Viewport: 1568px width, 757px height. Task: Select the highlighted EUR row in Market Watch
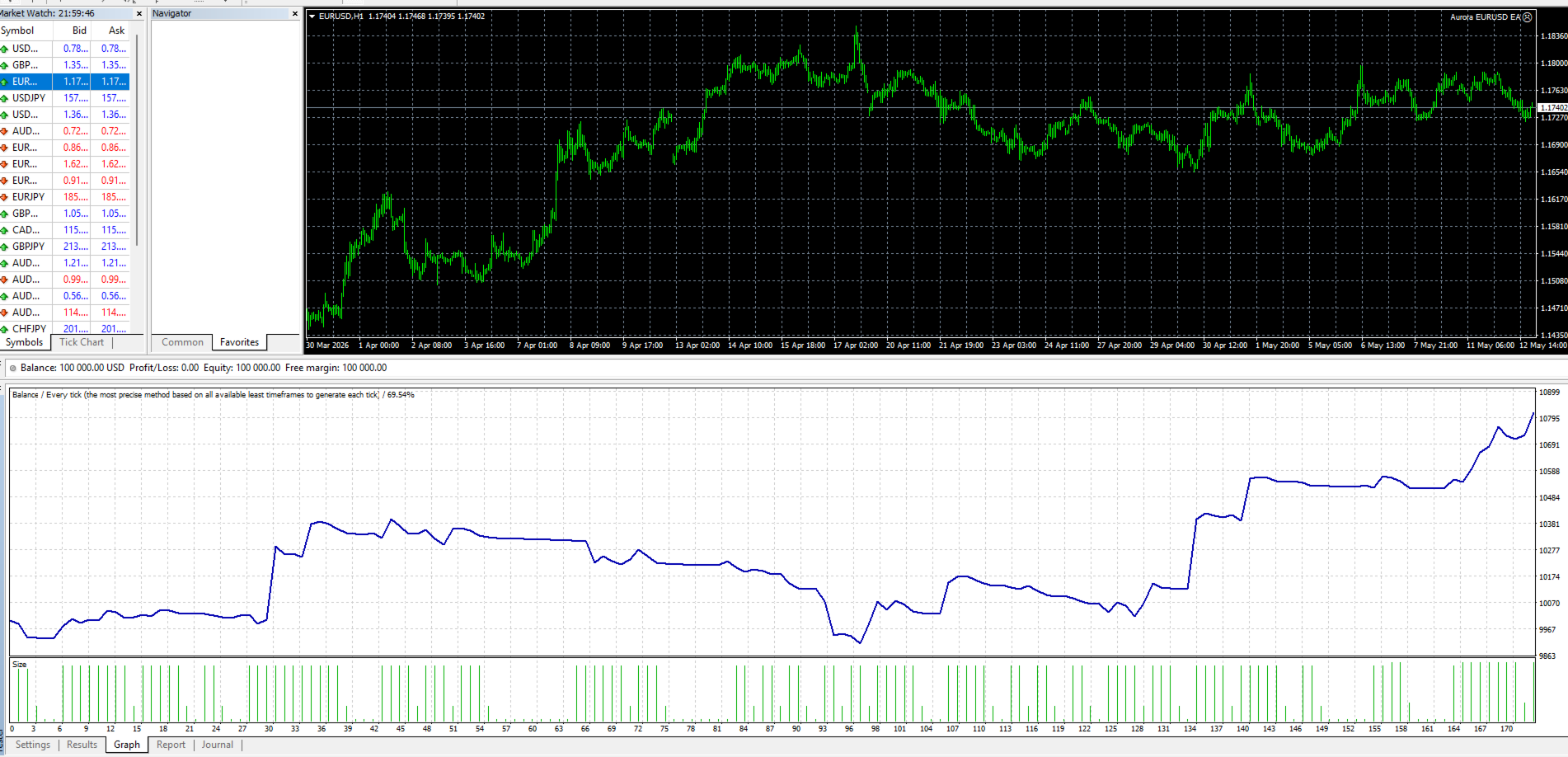coord(64,82)
